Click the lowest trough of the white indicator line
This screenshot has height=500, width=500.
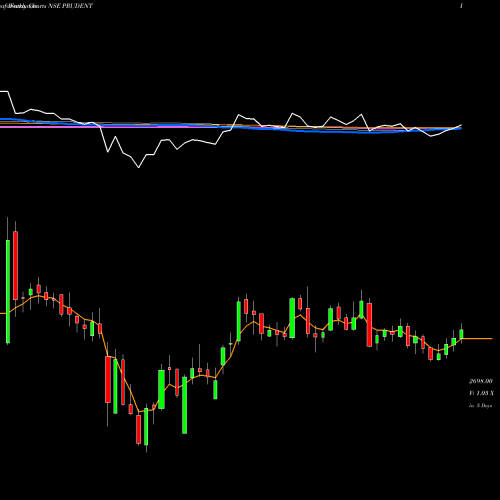(138, 167)
